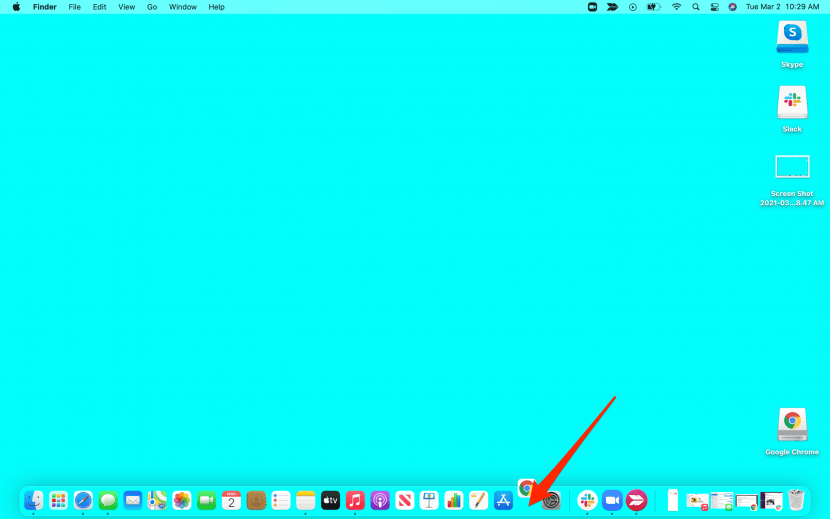Open System Preferences in the Dock

click(550, 500)
